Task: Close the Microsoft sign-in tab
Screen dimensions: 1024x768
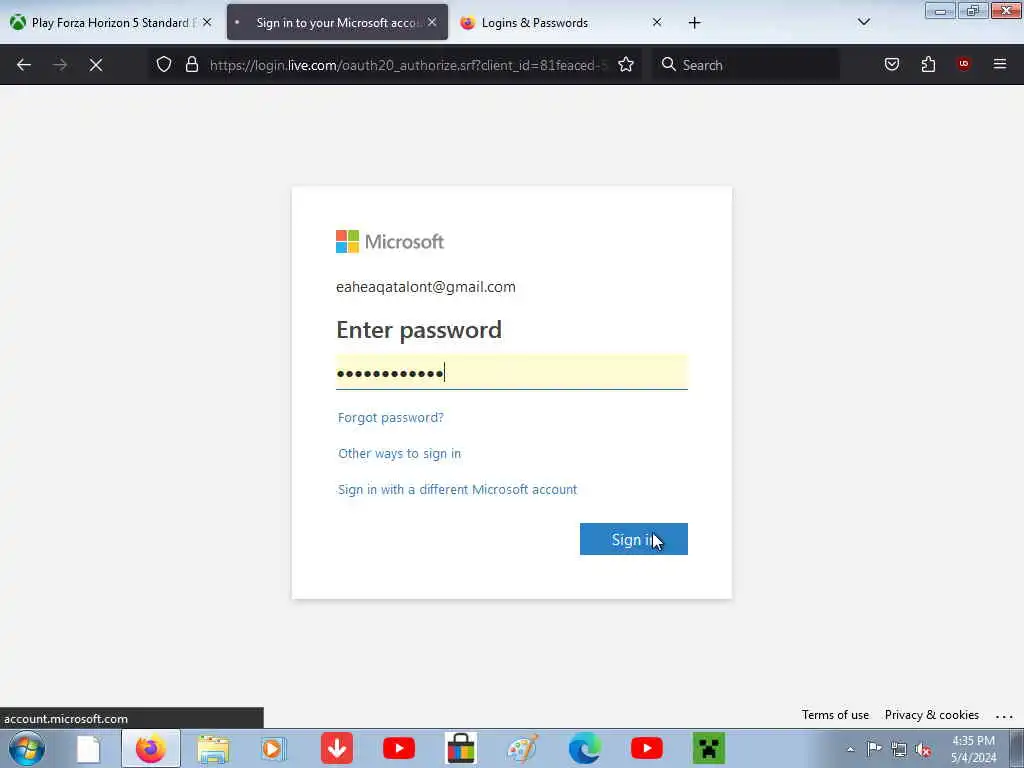Action: (432, 22)
